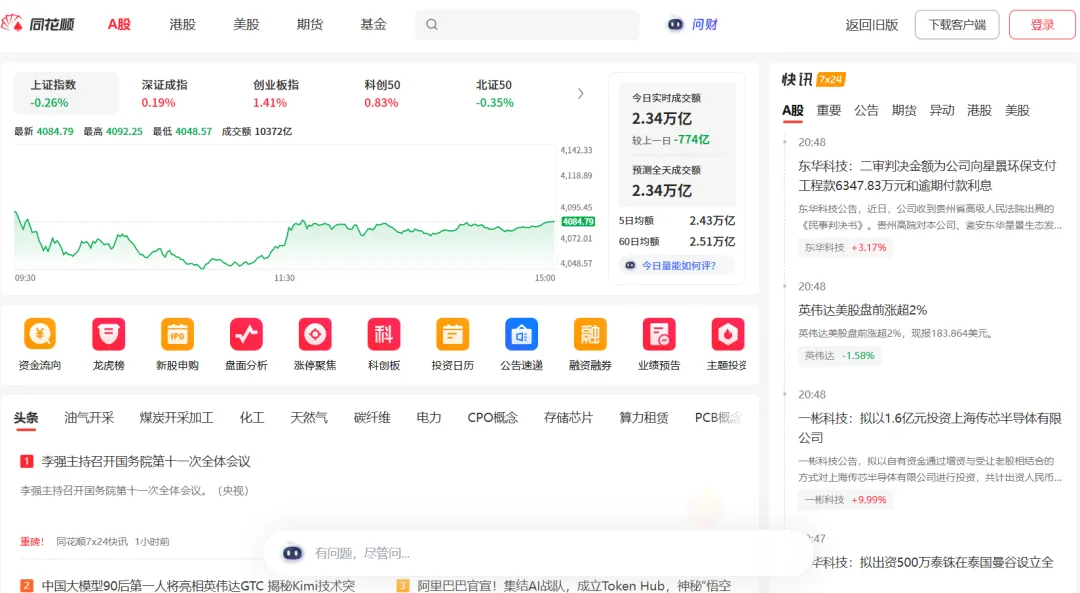This screenshot has height=593, width=1080.
Task: Open 业绩预告 icon
Action: (659, 334)
